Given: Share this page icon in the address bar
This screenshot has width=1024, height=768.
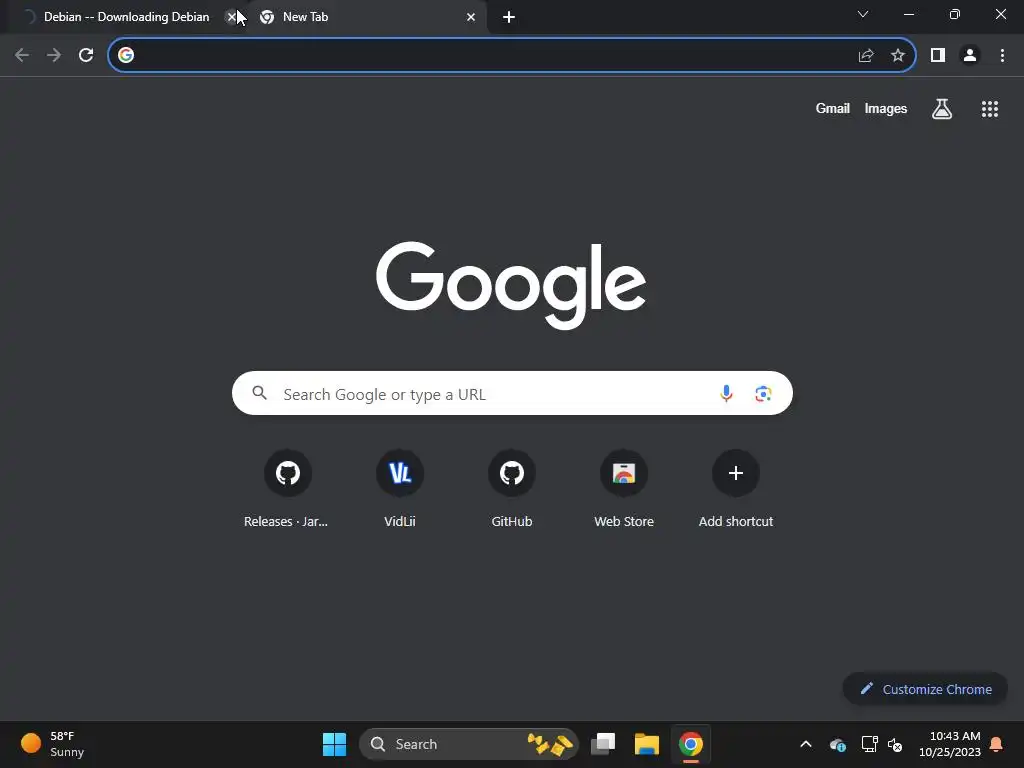Looking at the screenshot, I should pyautogui.click(x=866, y=56).
